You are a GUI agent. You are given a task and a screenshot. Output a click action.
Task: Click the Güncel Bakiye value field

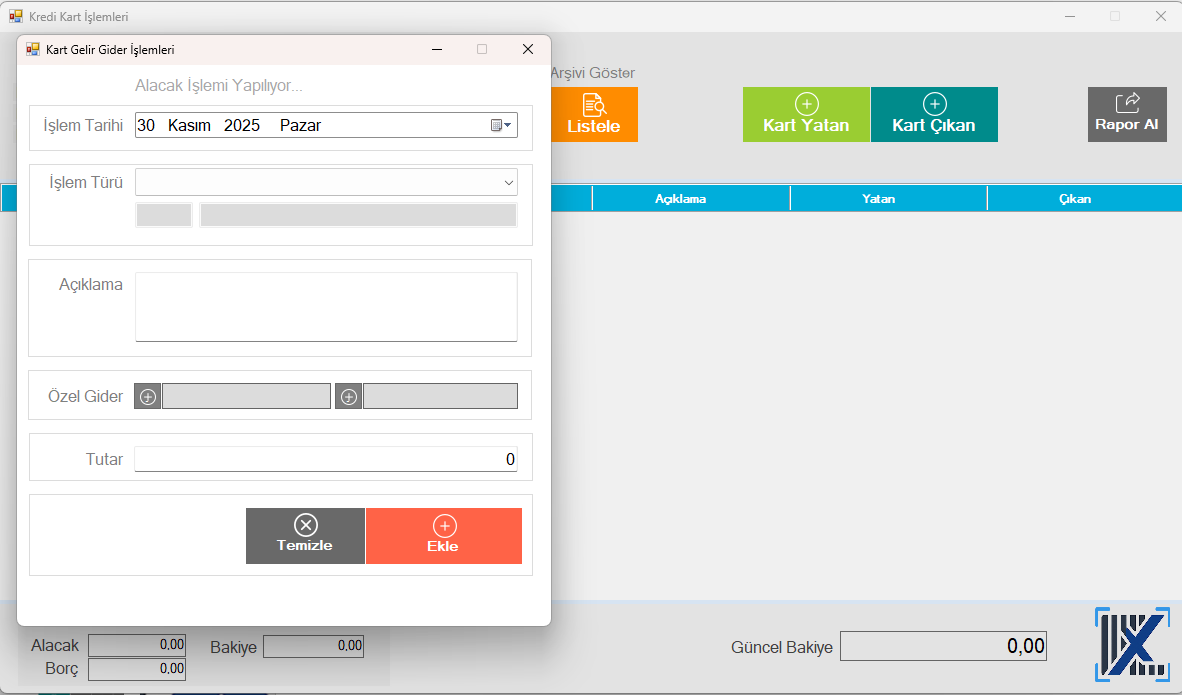click(942, 646)
